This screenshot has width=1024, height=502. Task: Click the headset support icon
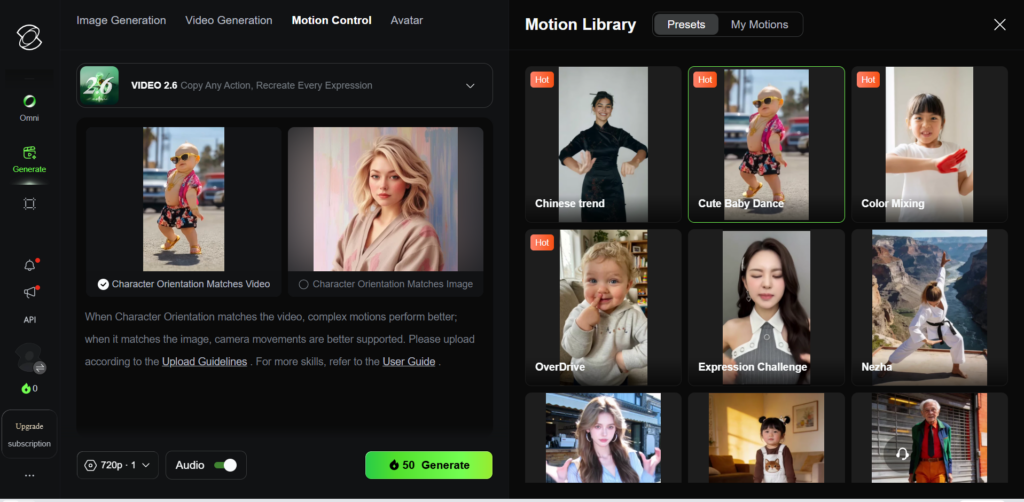903,453
